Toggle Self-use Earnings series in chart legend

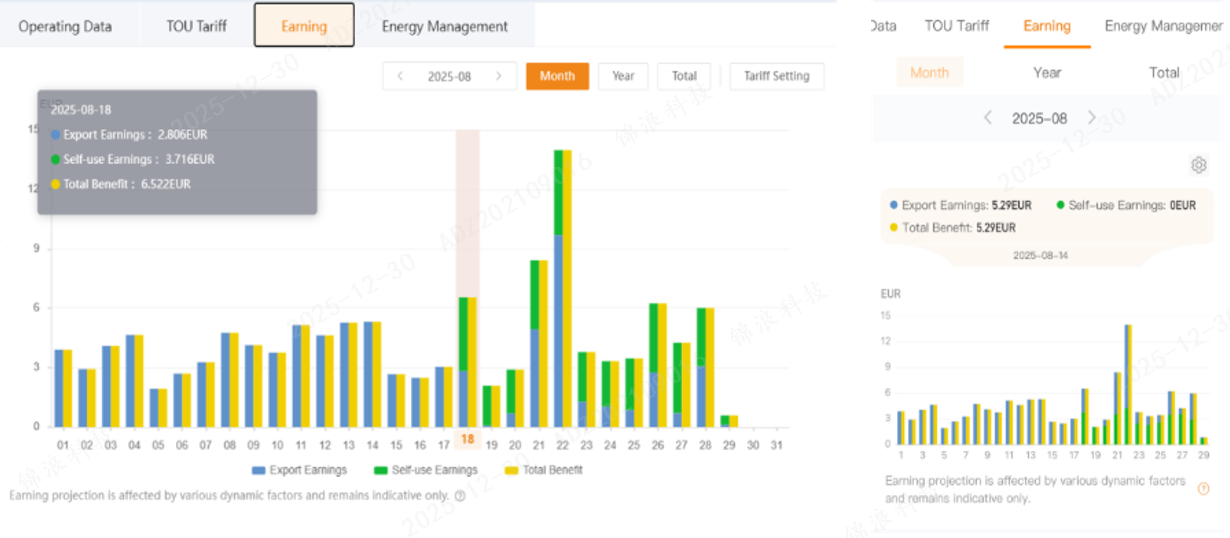click(x=426, y=470)
